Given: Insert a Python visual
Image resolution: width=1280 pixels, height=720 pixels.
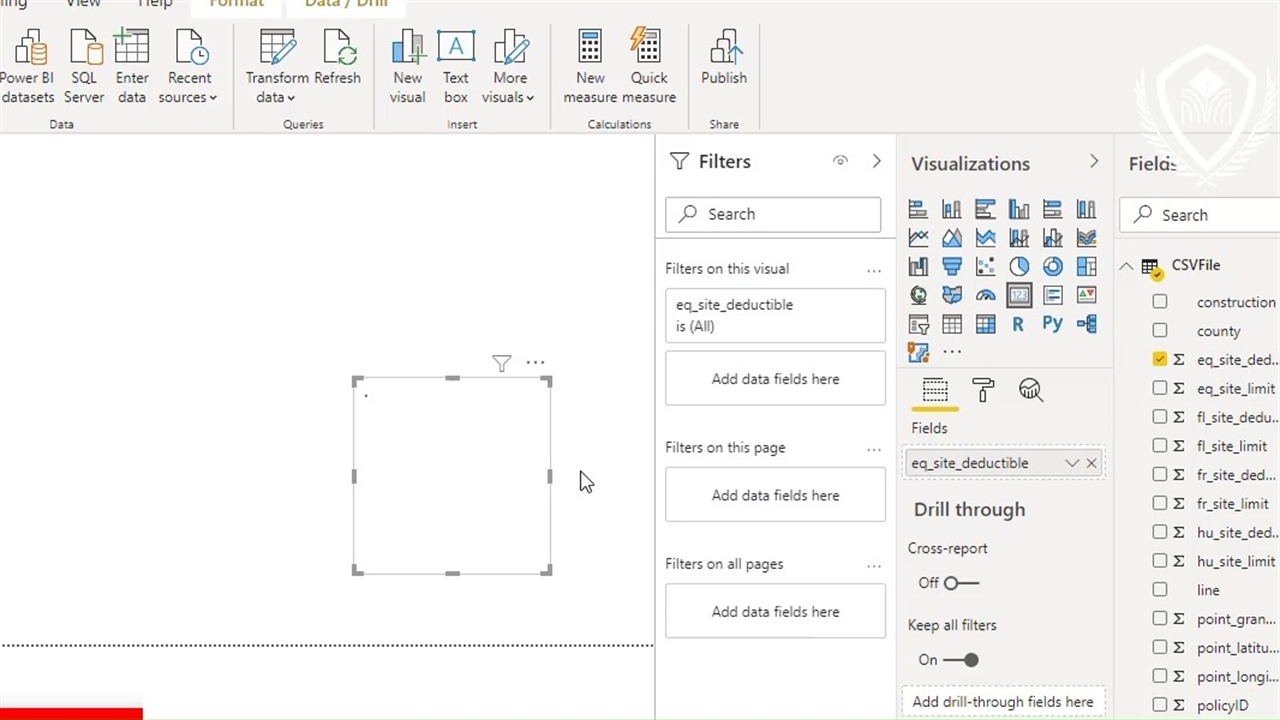Looking at the screenshot, I should click(1052, 324).
